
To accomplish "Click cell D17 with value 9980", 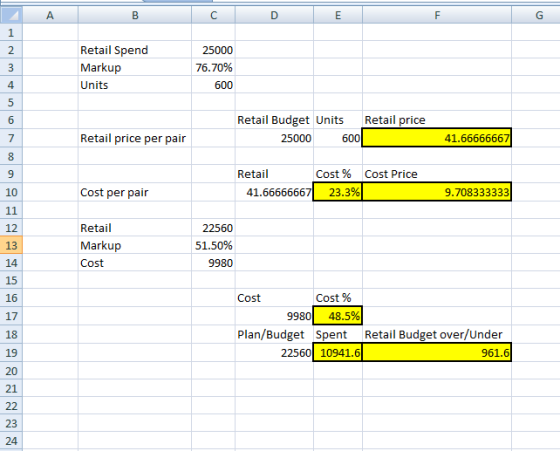I will 274,316.
